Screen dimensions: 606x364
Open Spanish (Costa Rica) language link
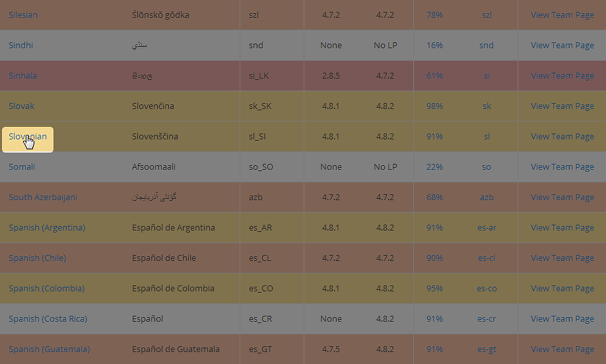click(x=48, y=319)
